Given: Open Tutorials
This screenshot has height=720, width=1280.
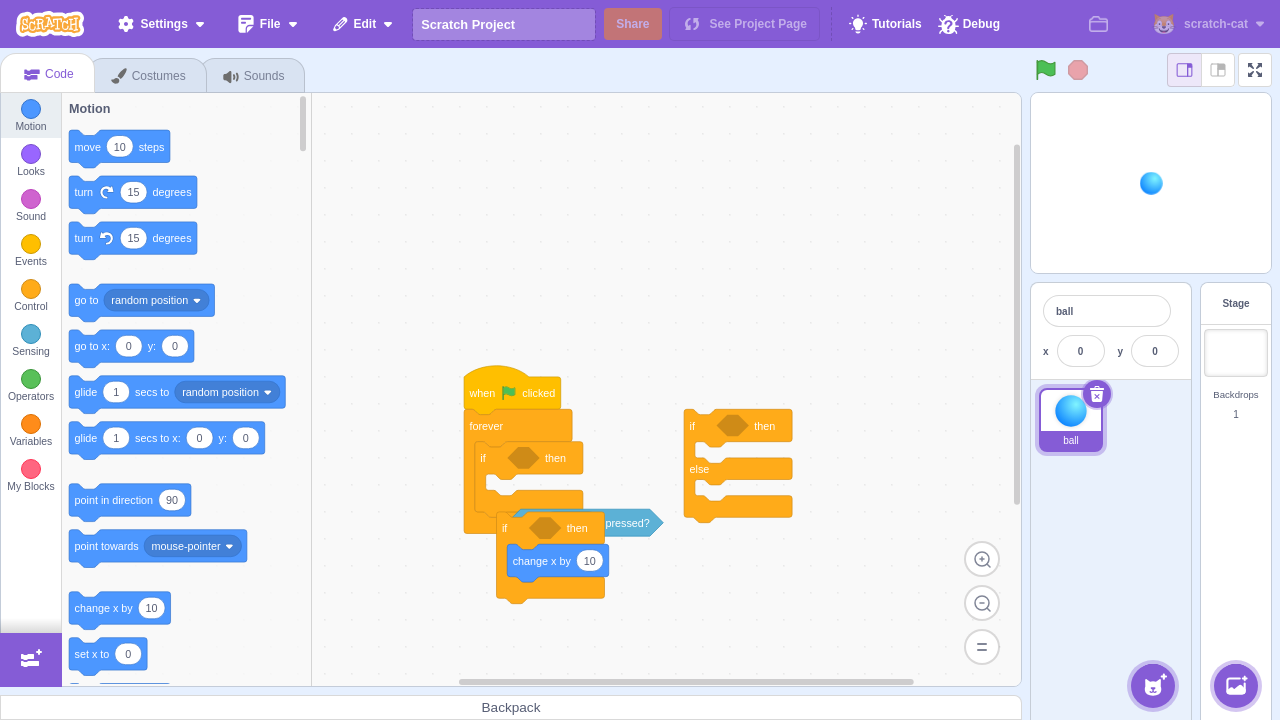Looking at the screenshot, I should (x=885, y=24).
